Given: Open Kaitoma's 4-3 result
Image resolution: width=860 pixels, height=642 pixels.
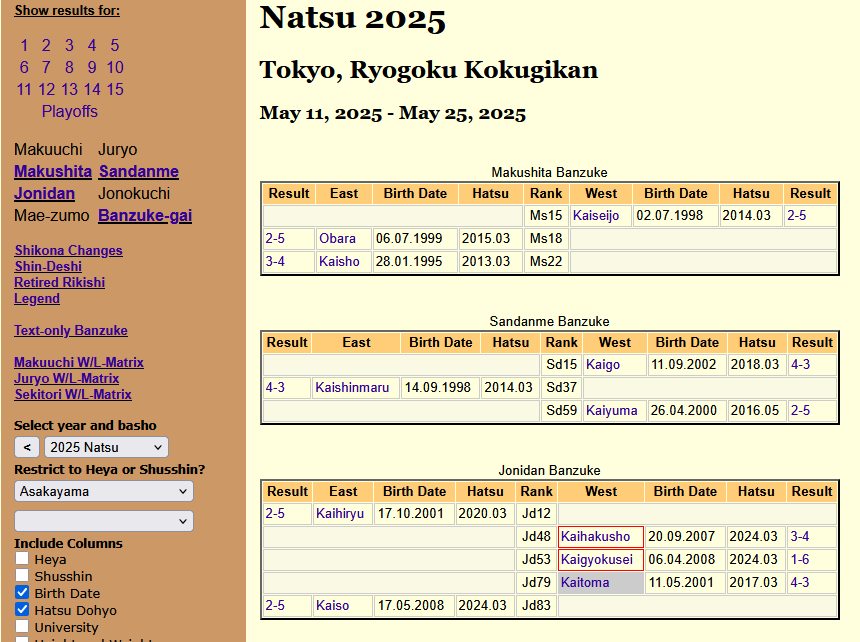Looking at the screenshot, I should pos(800,583).
